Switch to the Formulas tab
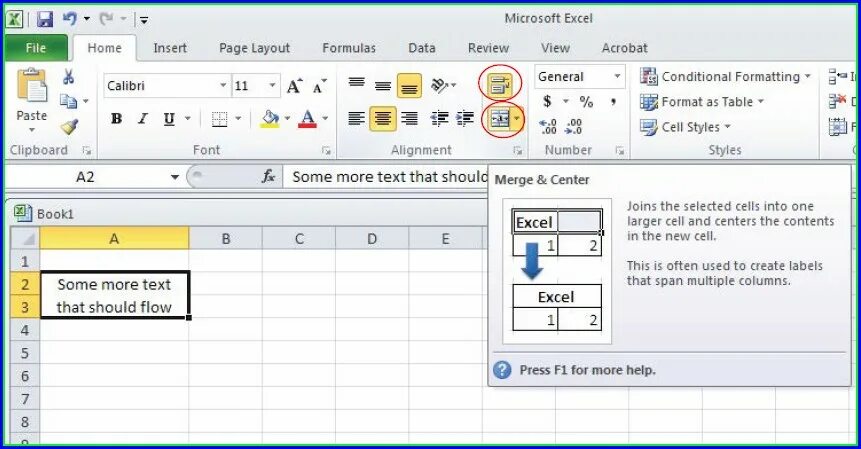Viewport: 861px width, 449px height. click(349, 48)
